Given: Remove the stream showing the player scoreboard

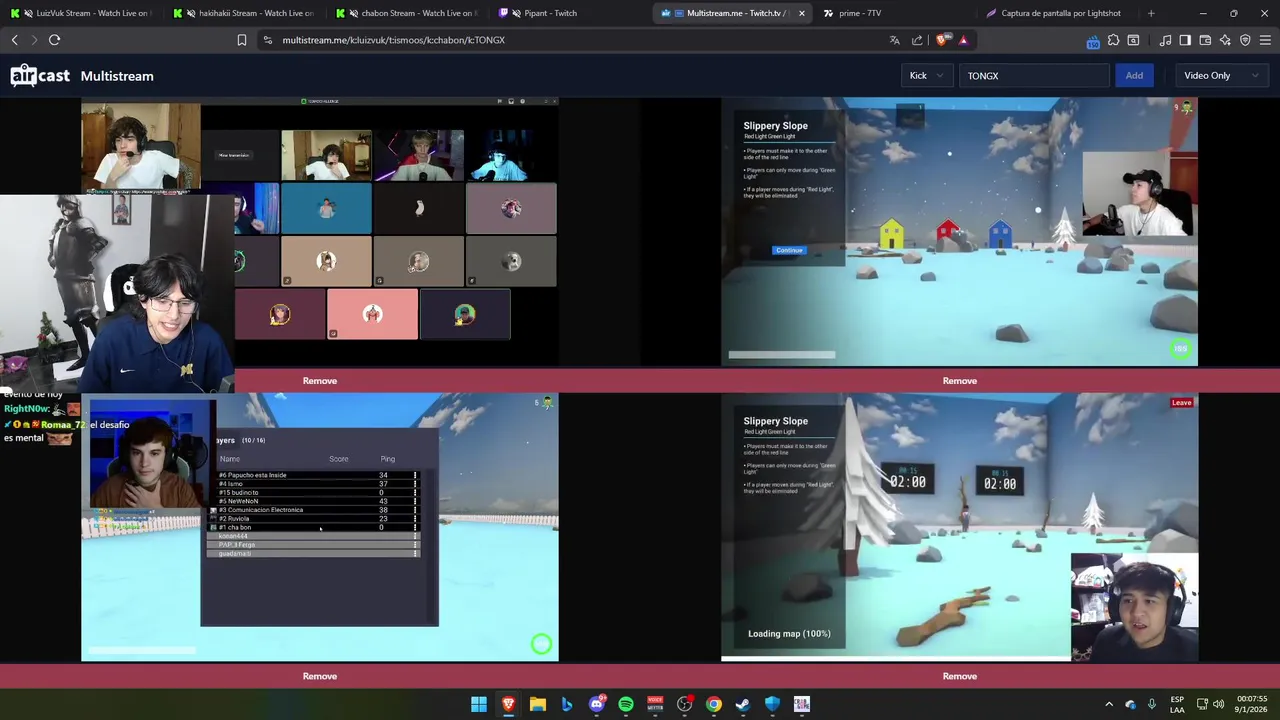Looking at the screenshot, I should pyautogui.click(x=320, y=676).
